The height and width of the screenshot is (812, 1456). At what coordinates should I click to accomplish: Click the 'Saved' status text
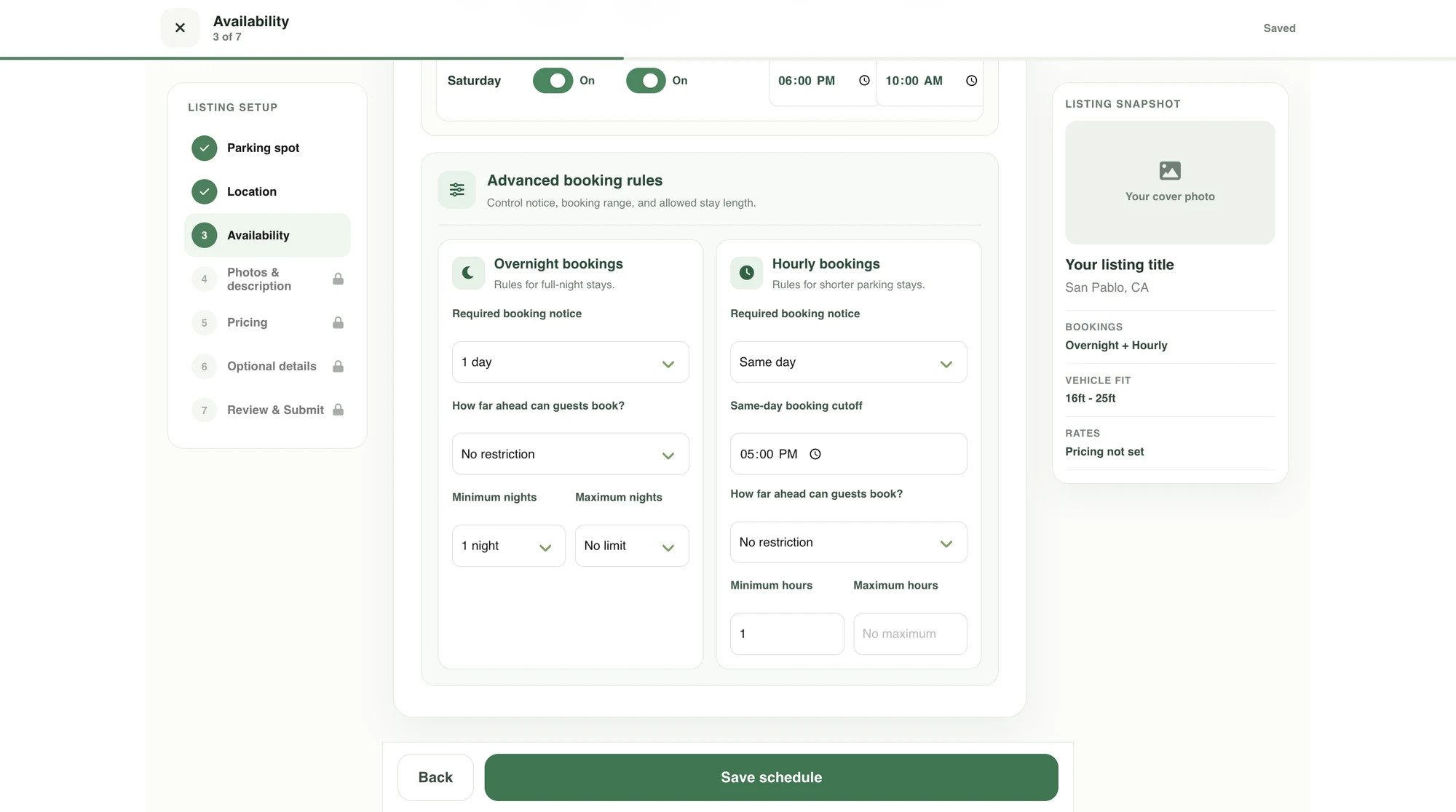[x=1279, y=28]
